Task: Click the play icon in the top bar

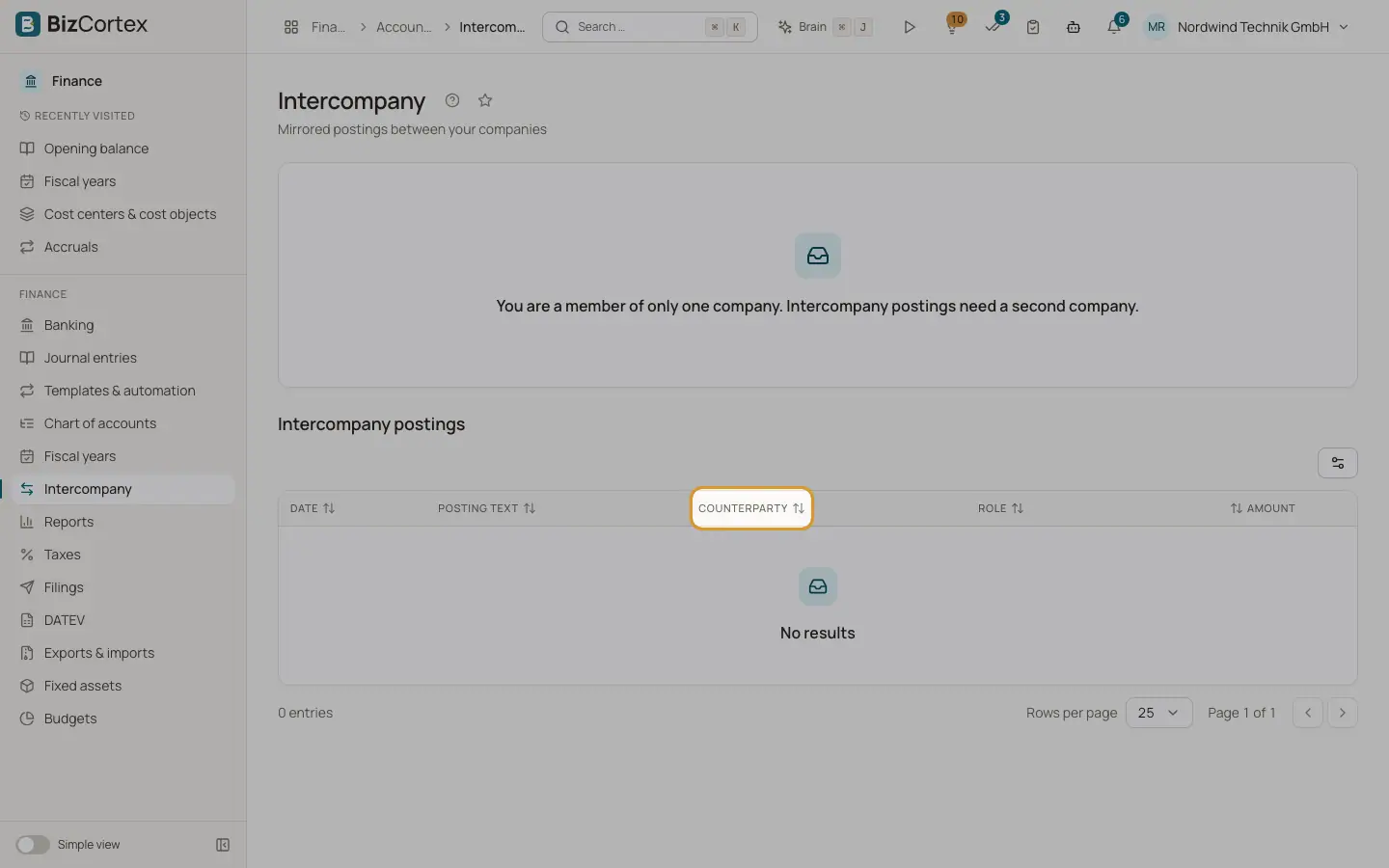Action: click(x=909, y=27)
